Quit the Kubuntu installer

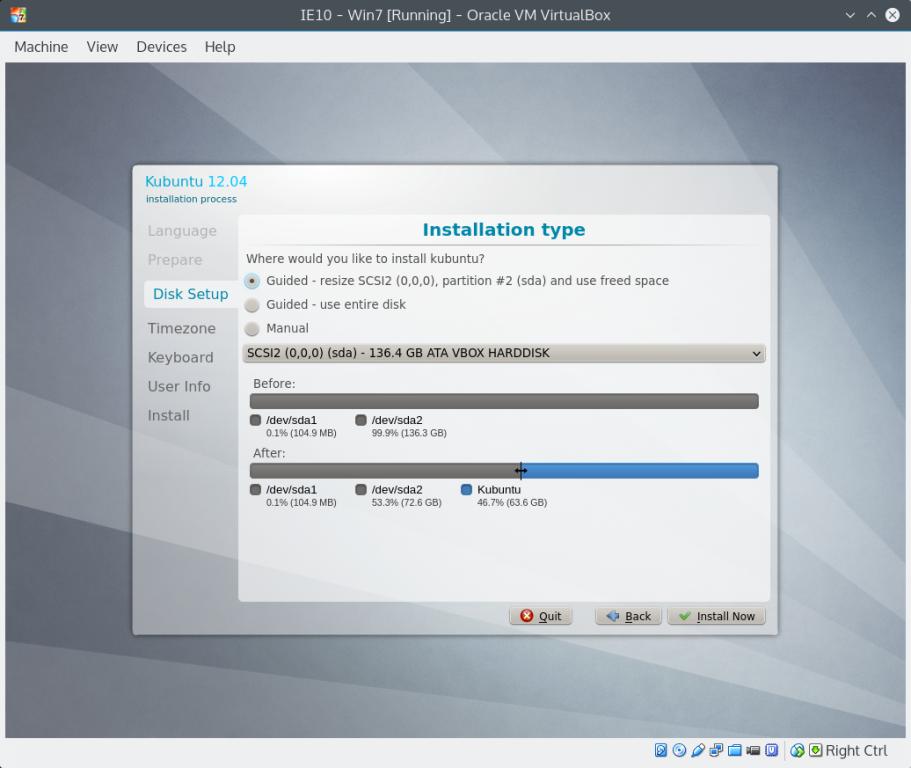click(540, 616)
